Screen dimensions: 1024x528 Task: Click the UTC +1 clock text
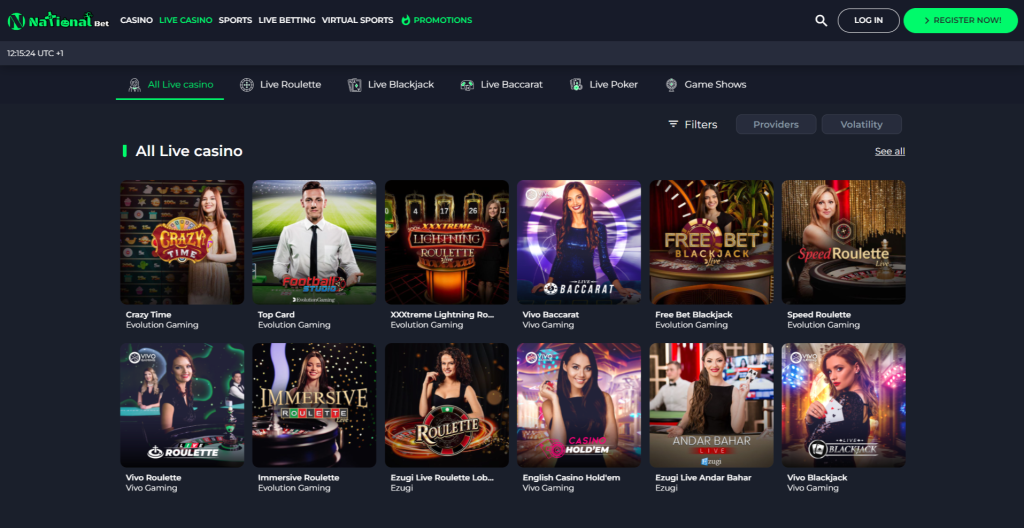pyautogui.click(x=35, y=53)
